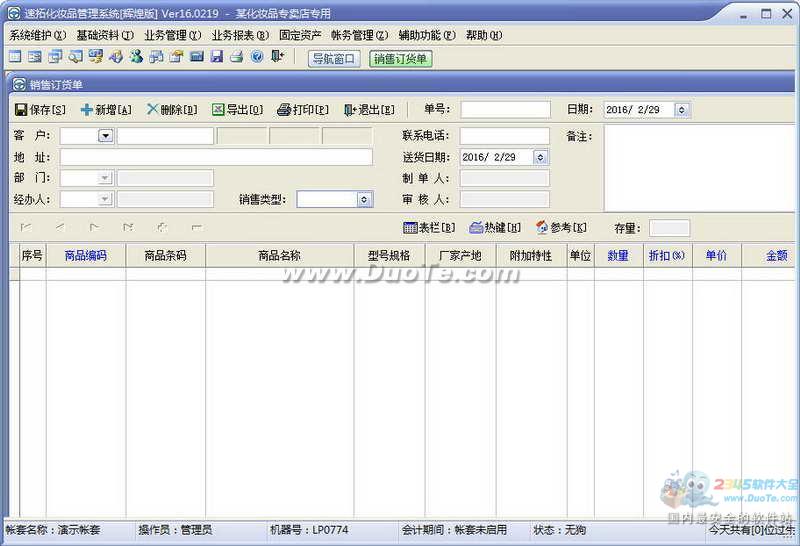Screen dimensions: 800x546
Task: Click the 金额 column header
Action: pyautogui.click(x=769, y=256)
